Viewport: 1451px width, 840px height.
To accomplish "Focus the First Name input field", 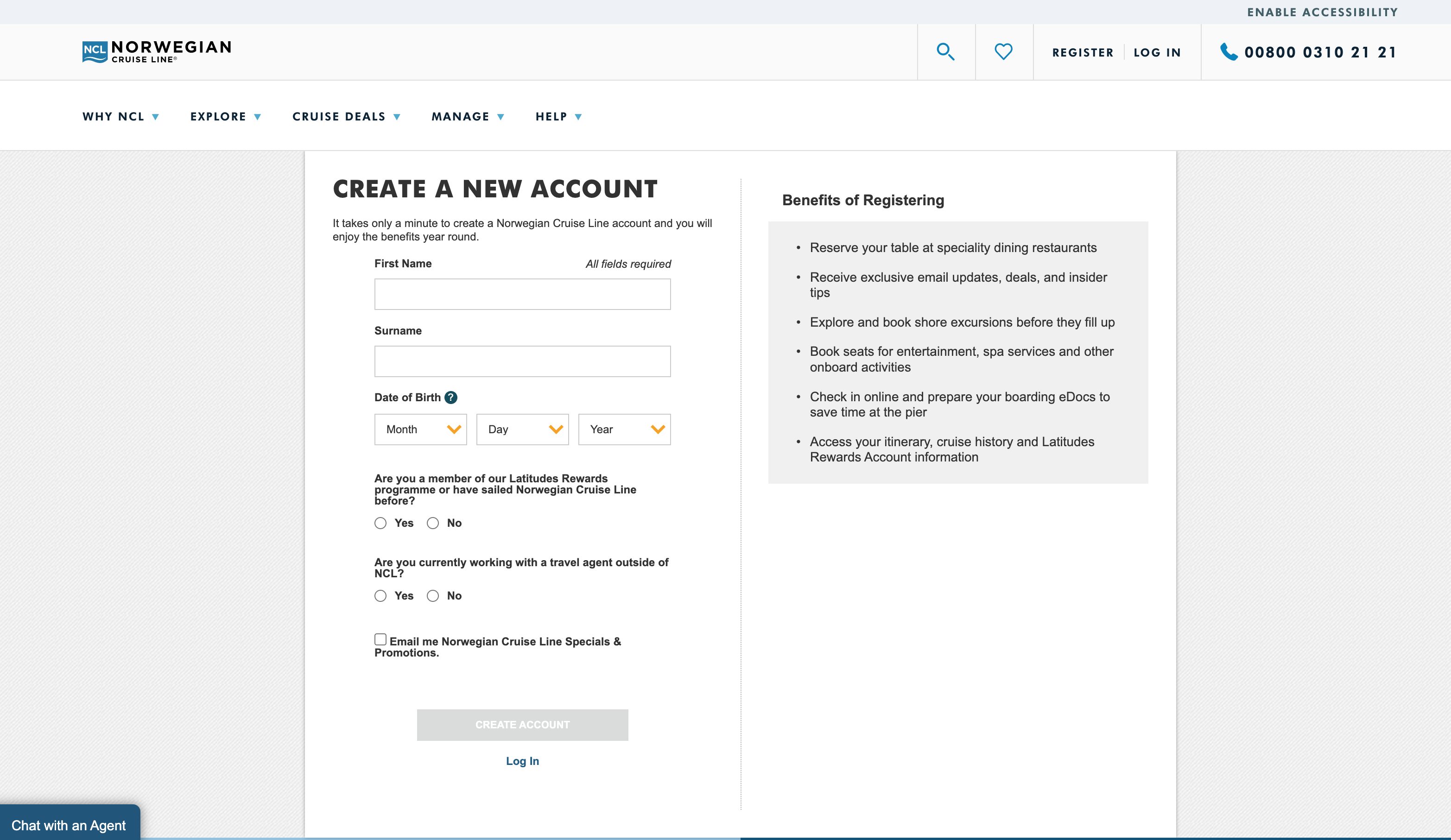I will tap(522, 294).
